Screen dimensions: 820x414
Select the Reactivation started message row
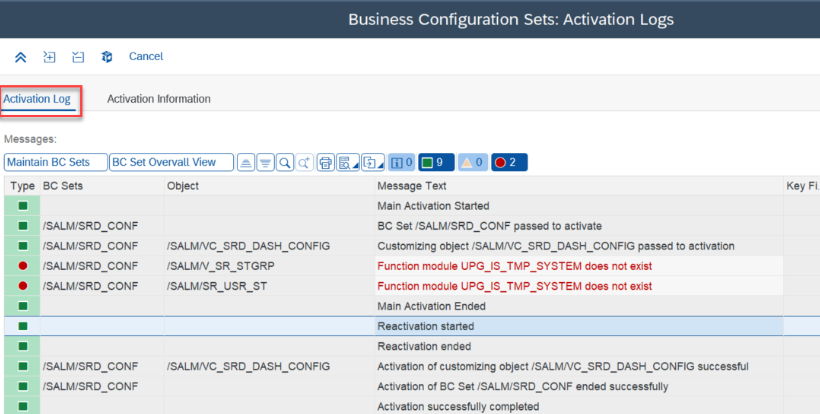[x=412, y=326]
